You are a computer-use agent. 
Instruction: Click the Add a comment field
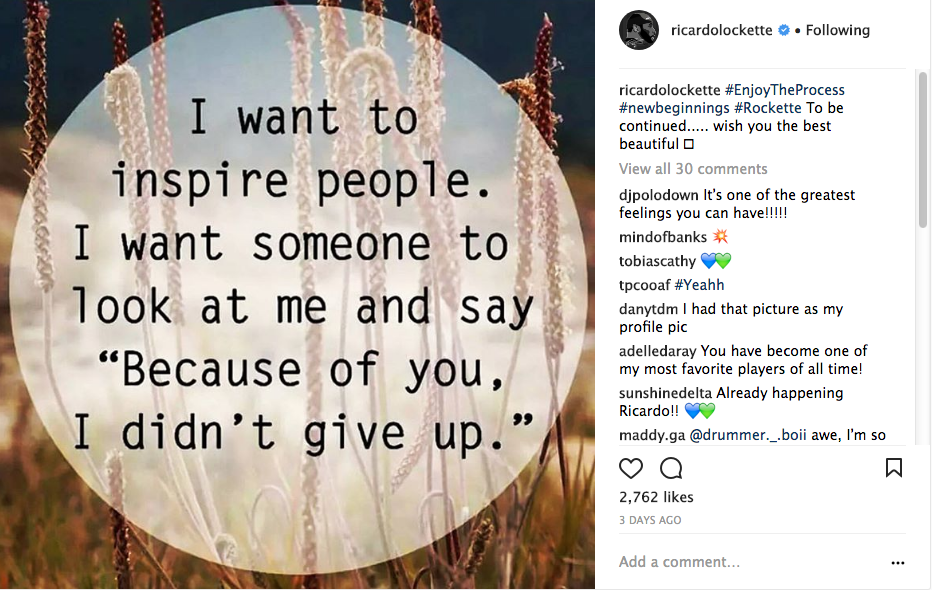[740, 562]
